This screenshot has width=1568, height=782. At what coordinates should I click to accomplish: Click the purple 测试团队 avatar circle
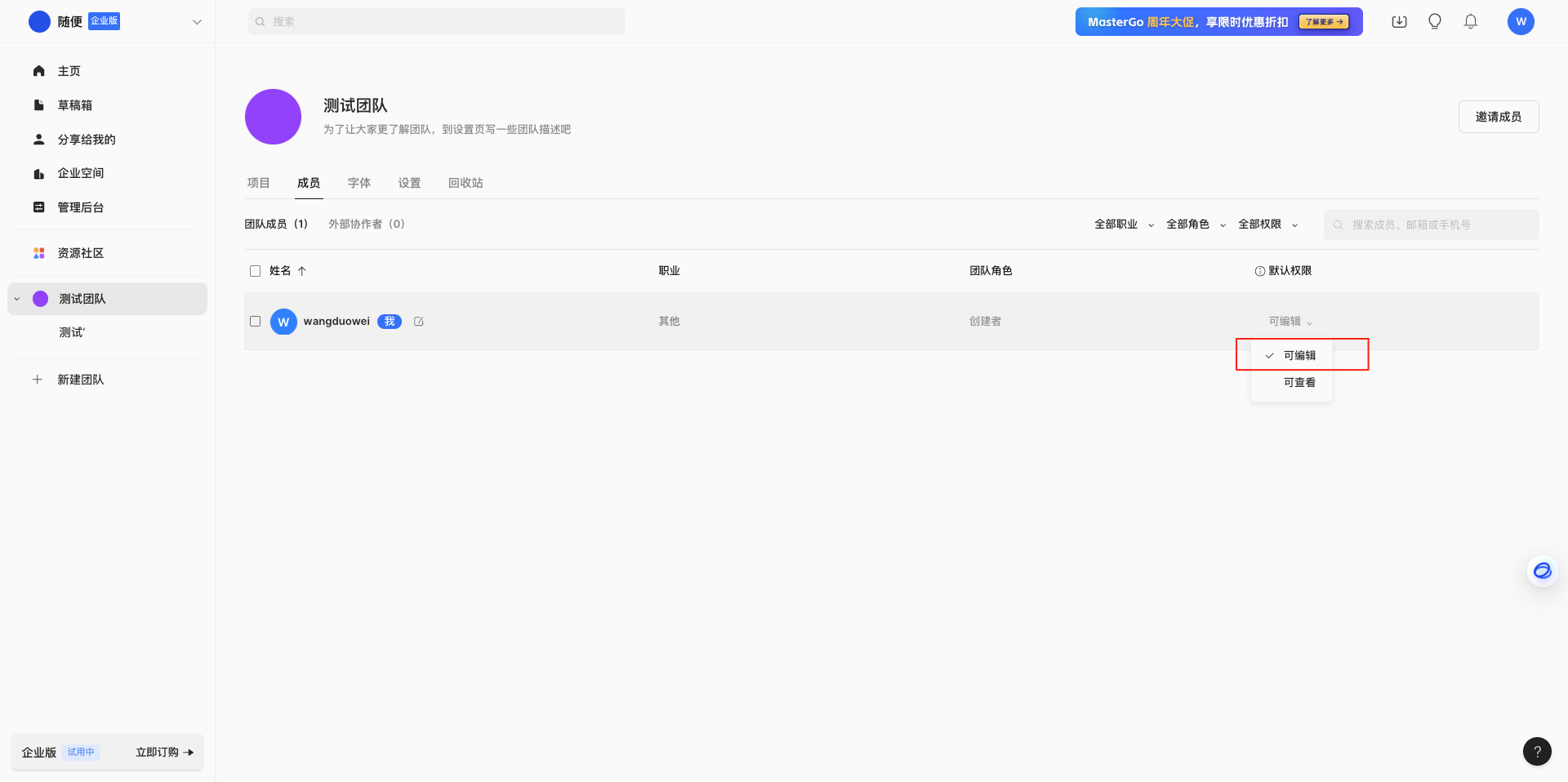[x=274, y=117]
